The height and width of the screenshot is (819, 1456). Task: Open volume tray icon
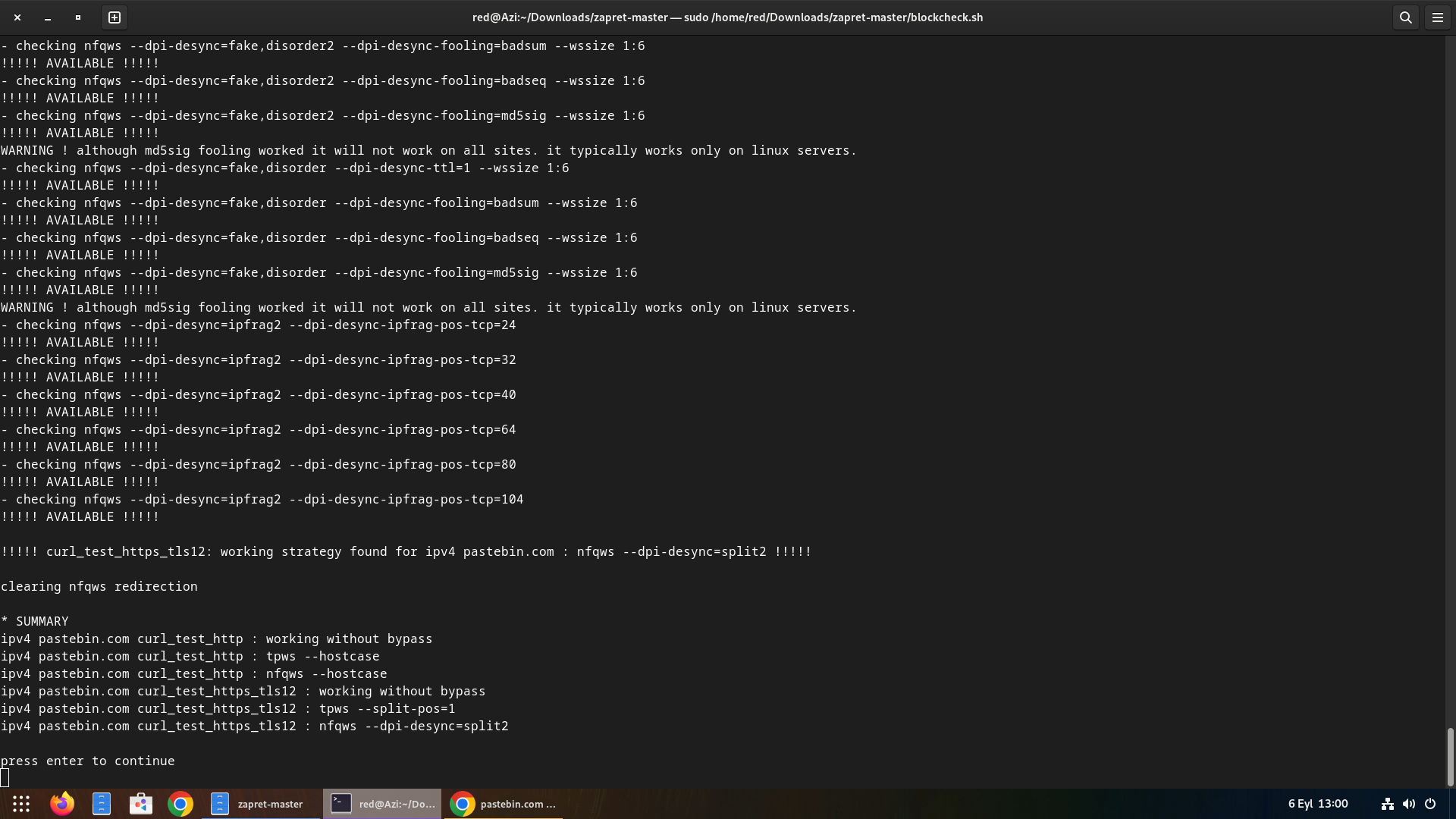[x=1409, y=804]
